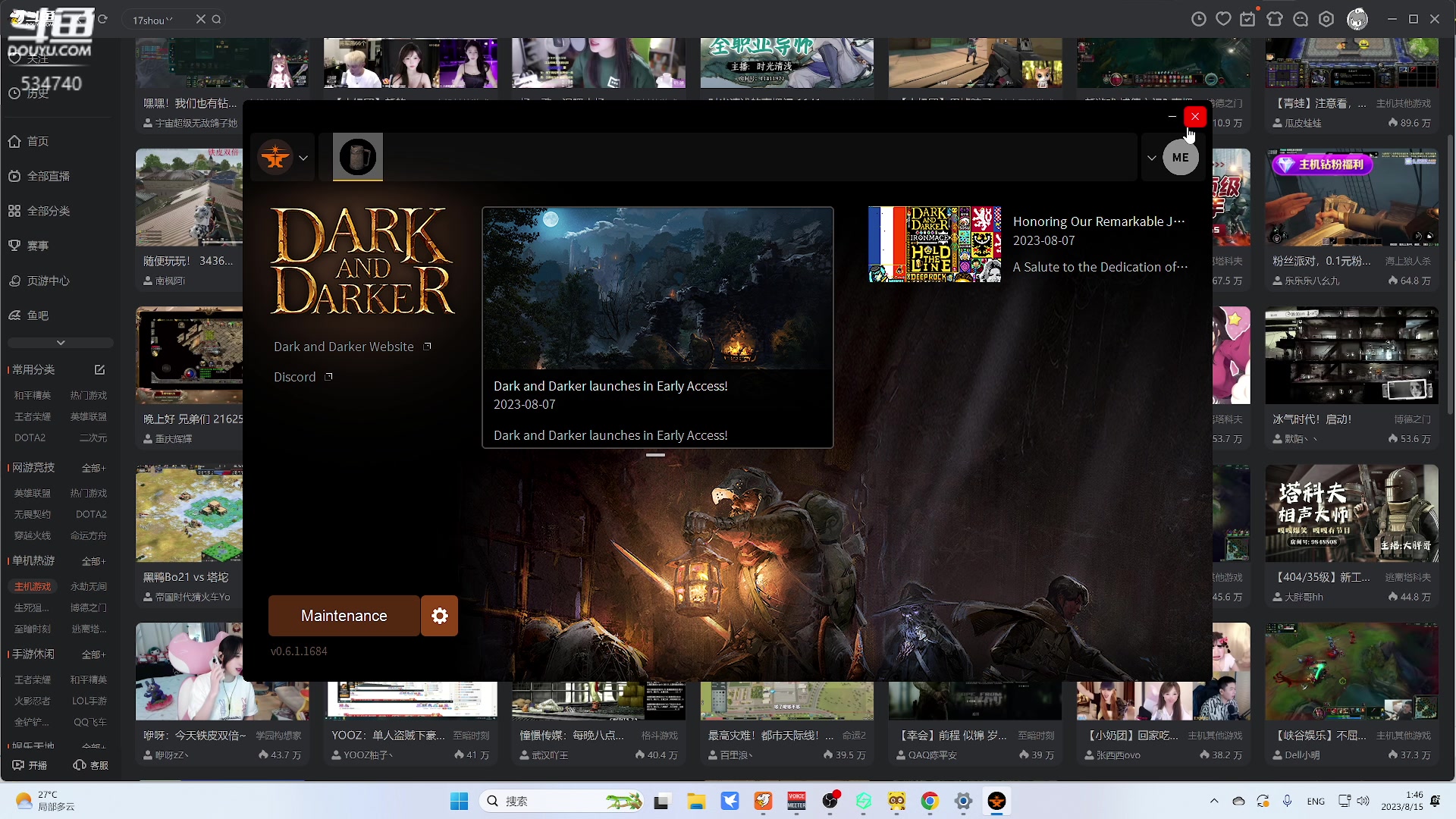Open Douyu daily check-in calendar icon
The image size is (1456, 819).
pyautogui.click(x=1247, y=20)
